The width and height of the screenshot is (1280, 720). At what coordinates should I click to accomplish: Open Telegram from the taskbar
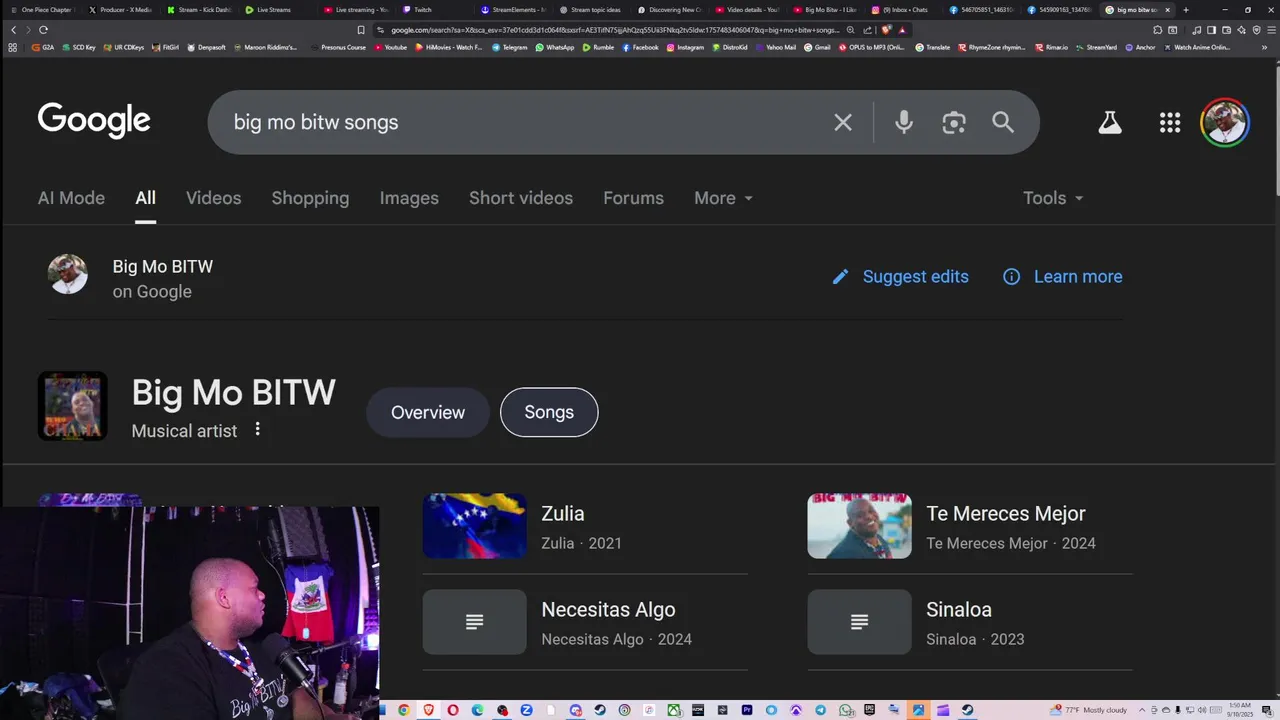click(821, 710)
